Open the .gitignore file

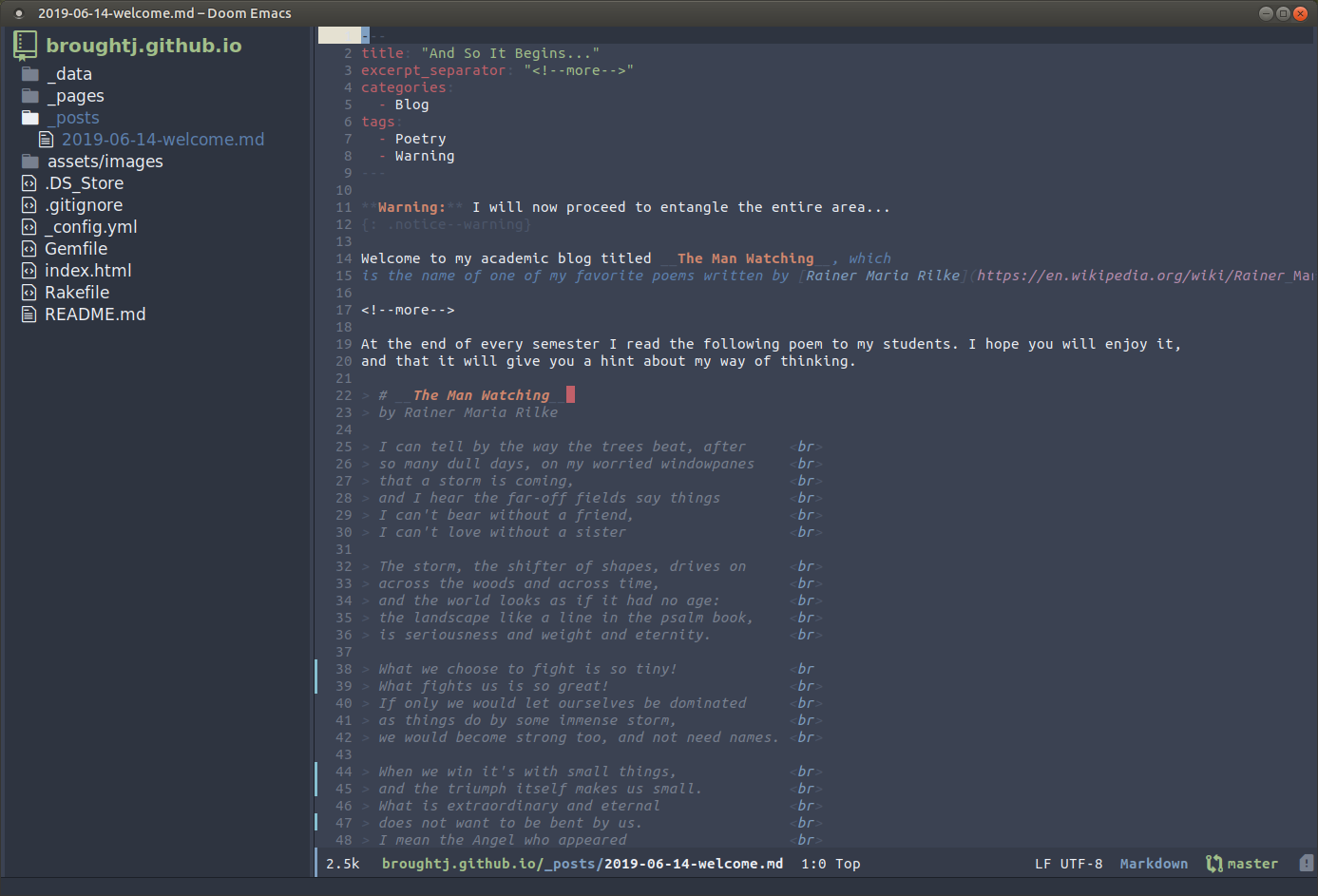(84, 205)
